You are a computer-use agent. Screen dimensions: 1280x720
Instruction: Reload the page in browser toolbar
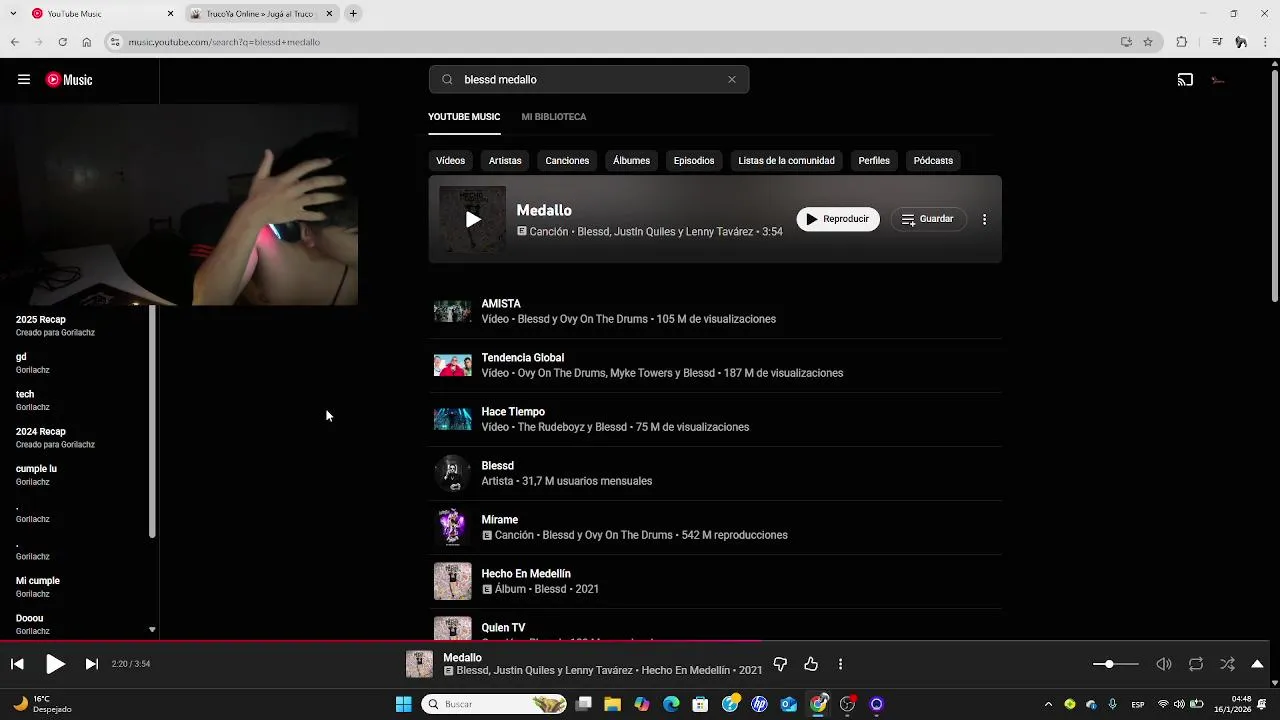click(x=62, y=42)
